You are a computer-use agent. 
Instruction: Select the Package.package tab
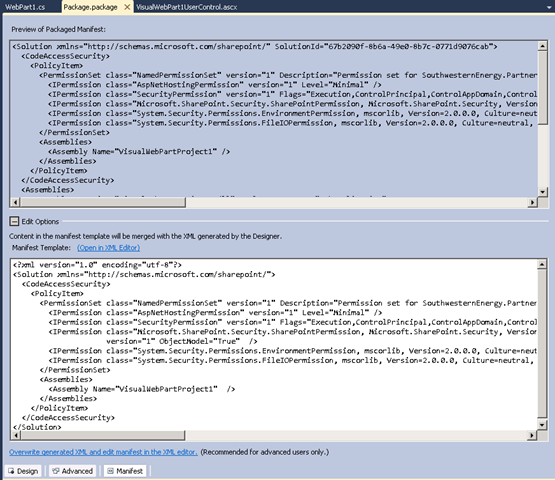(90, 7)
